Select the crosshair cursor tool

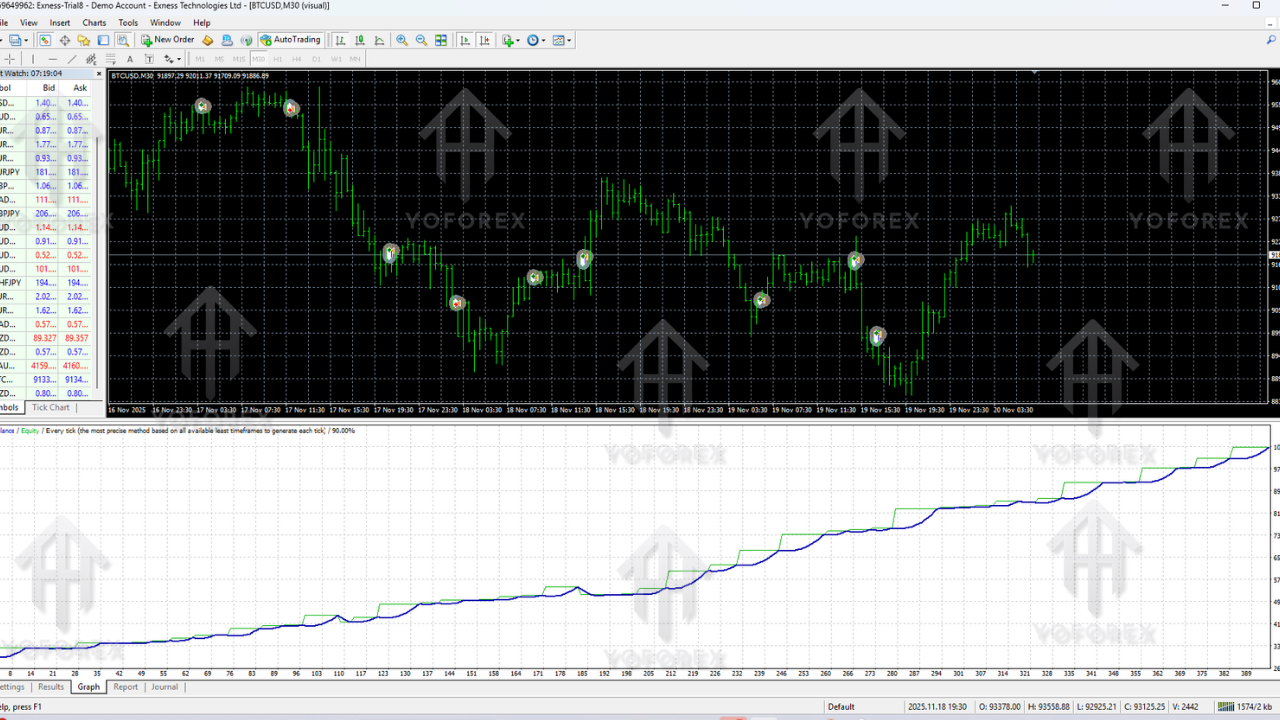pyautogui.click(x=10, y=59)
